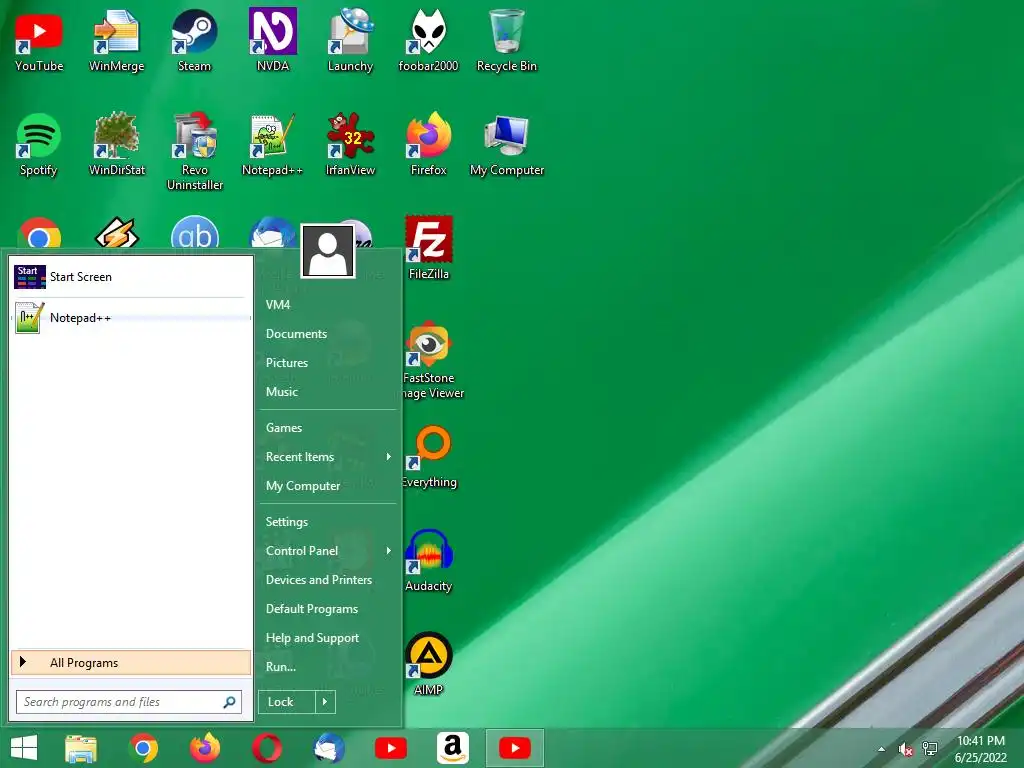
Task: Open the first YouTube taskbar icon
Action: click(391, 748)
